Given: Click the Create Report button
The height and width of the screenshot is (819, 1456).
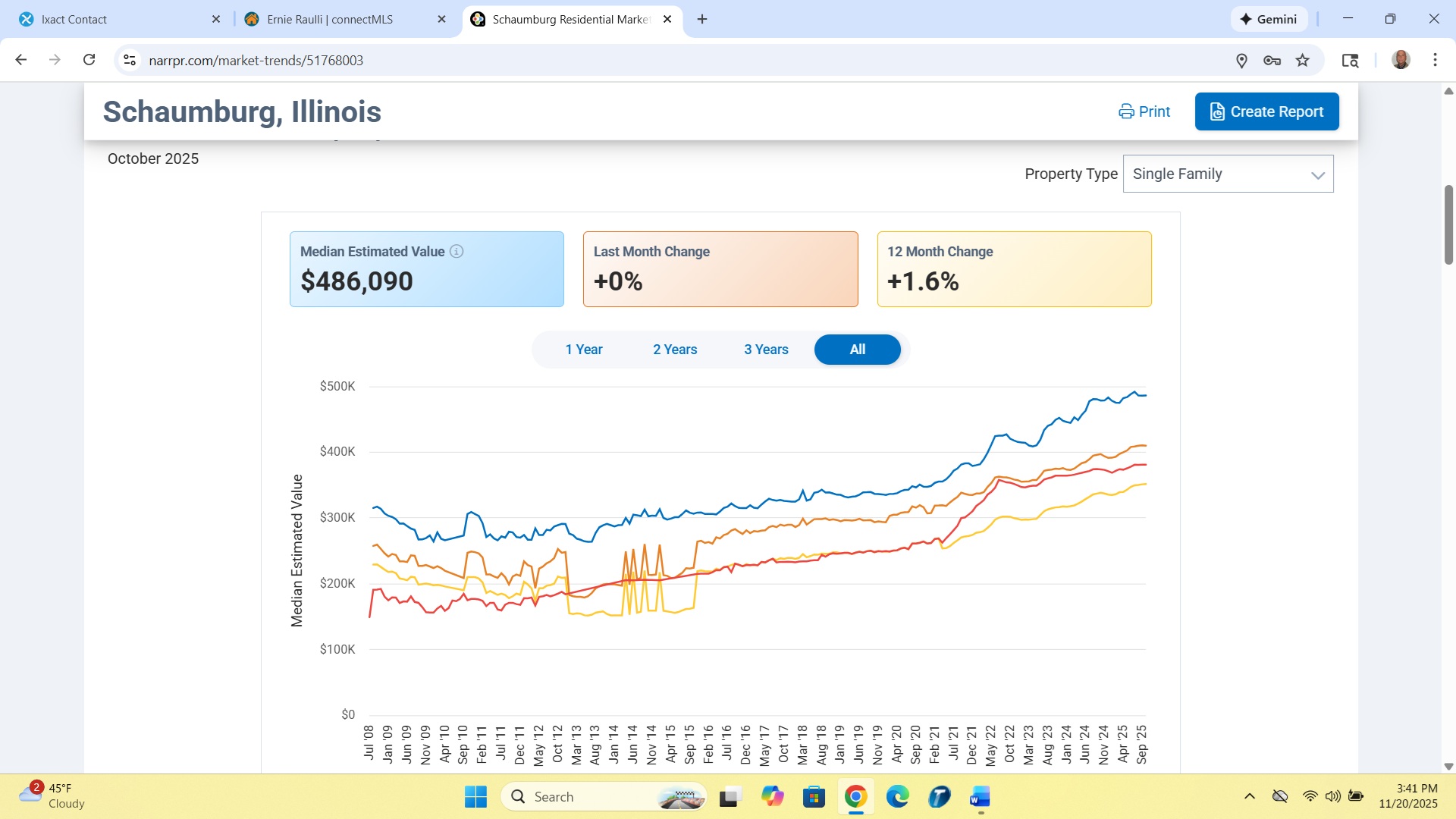Looking at the screenshot, I should point(1266,111).
